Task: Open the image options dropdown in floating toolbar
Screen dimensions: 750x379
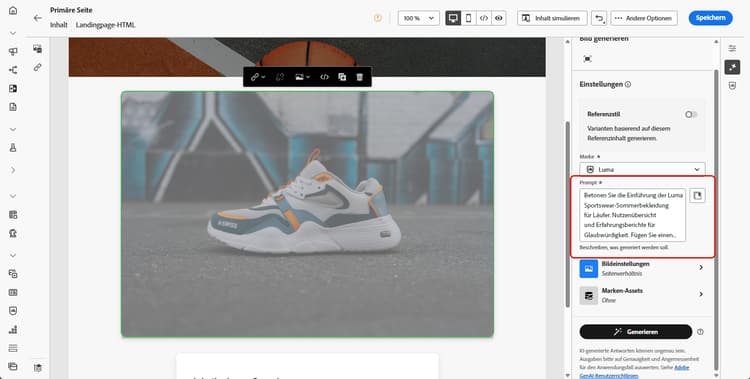Action: coord(302,77)
